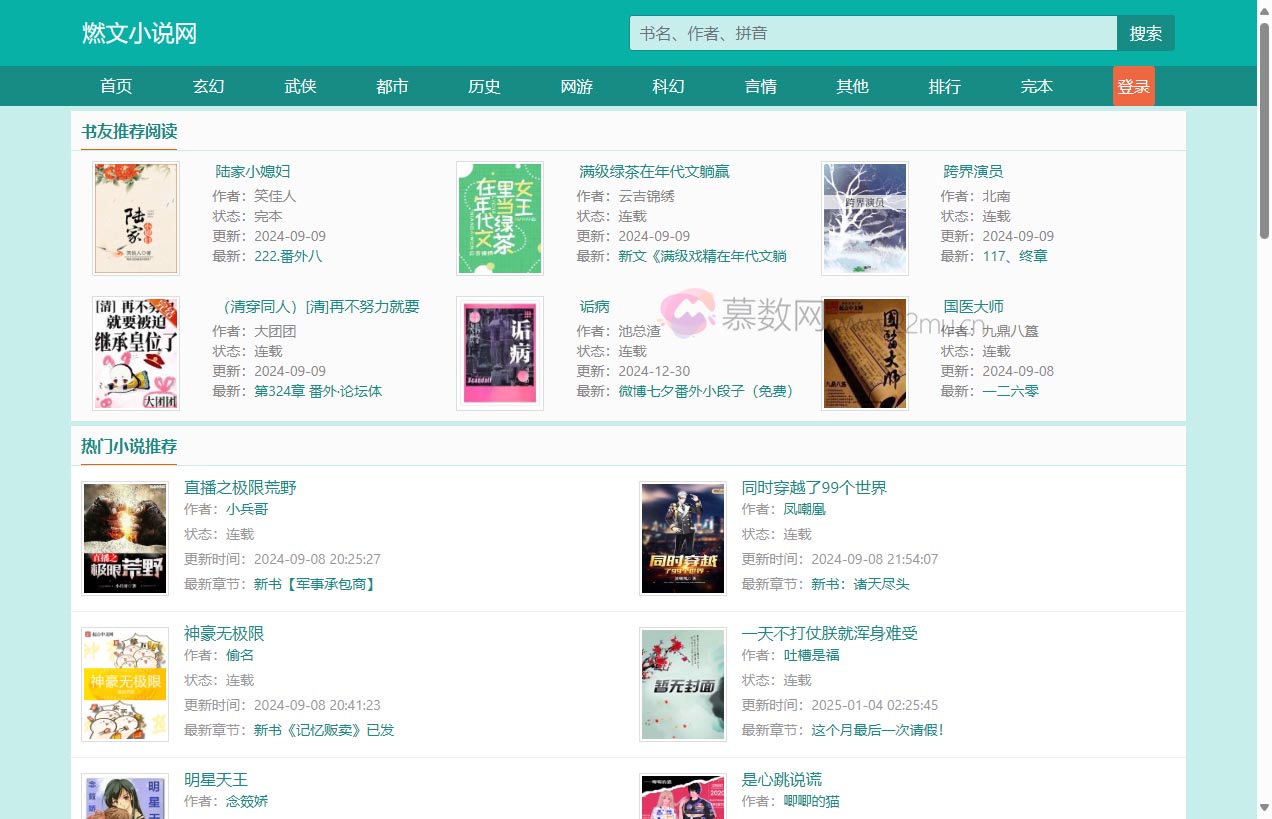Open latest chapter 新书《记忆贩卖》已发
The height and width of the screenshot is (819, 1272).
click(324, 730)
